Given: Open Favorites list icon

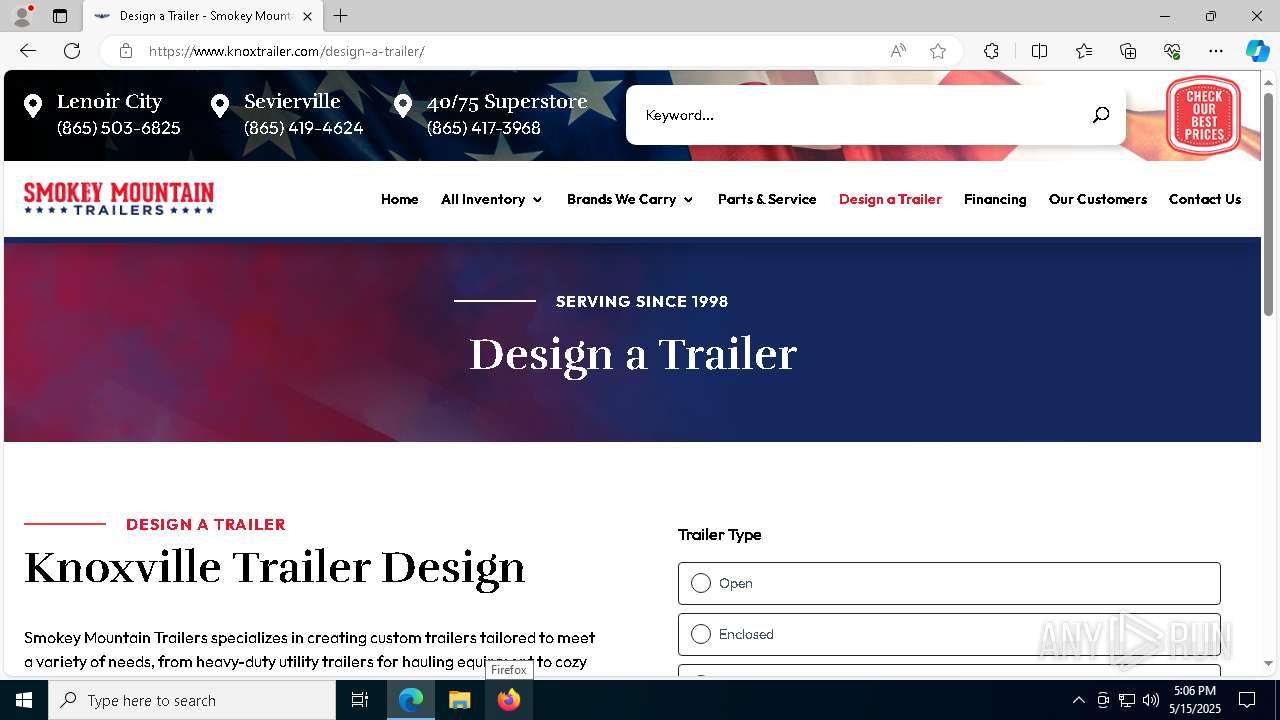Looking at the screenshot, I should pos(1084,51).
